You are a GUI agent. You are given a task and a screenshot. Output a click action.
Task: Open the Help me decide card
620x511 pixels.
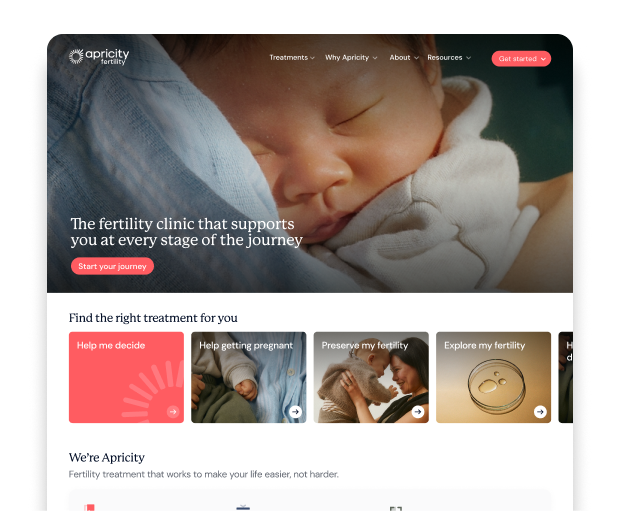click(126, 377)
